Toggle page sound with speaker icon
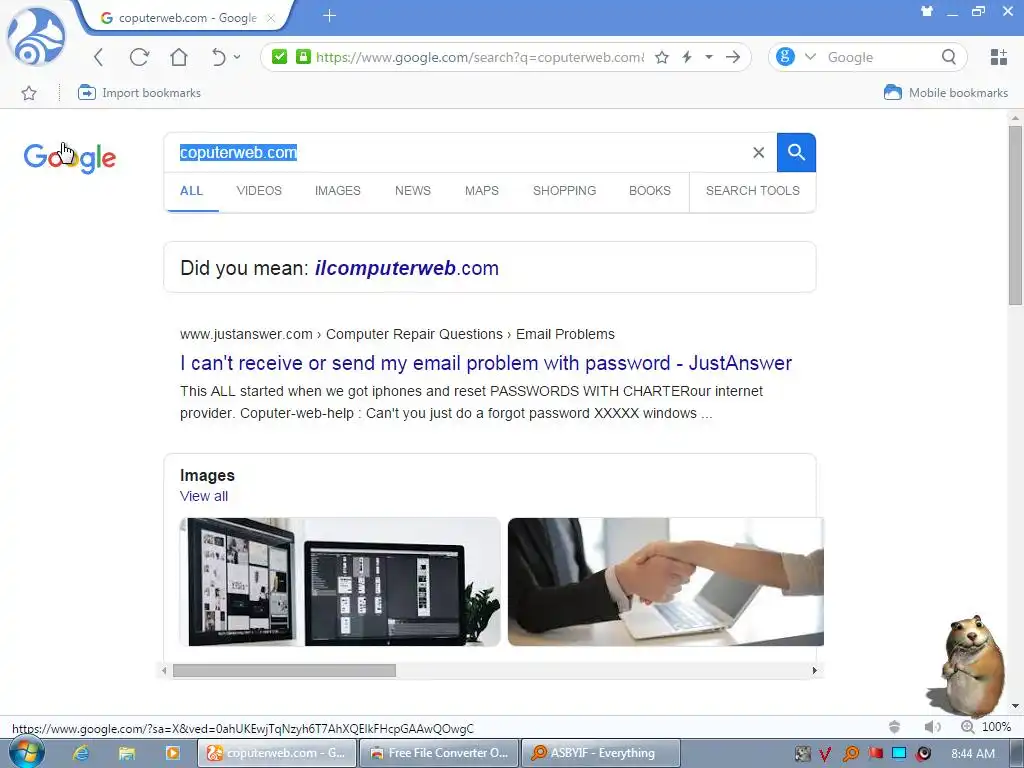 pyautogui.click(x=933, y=727)
